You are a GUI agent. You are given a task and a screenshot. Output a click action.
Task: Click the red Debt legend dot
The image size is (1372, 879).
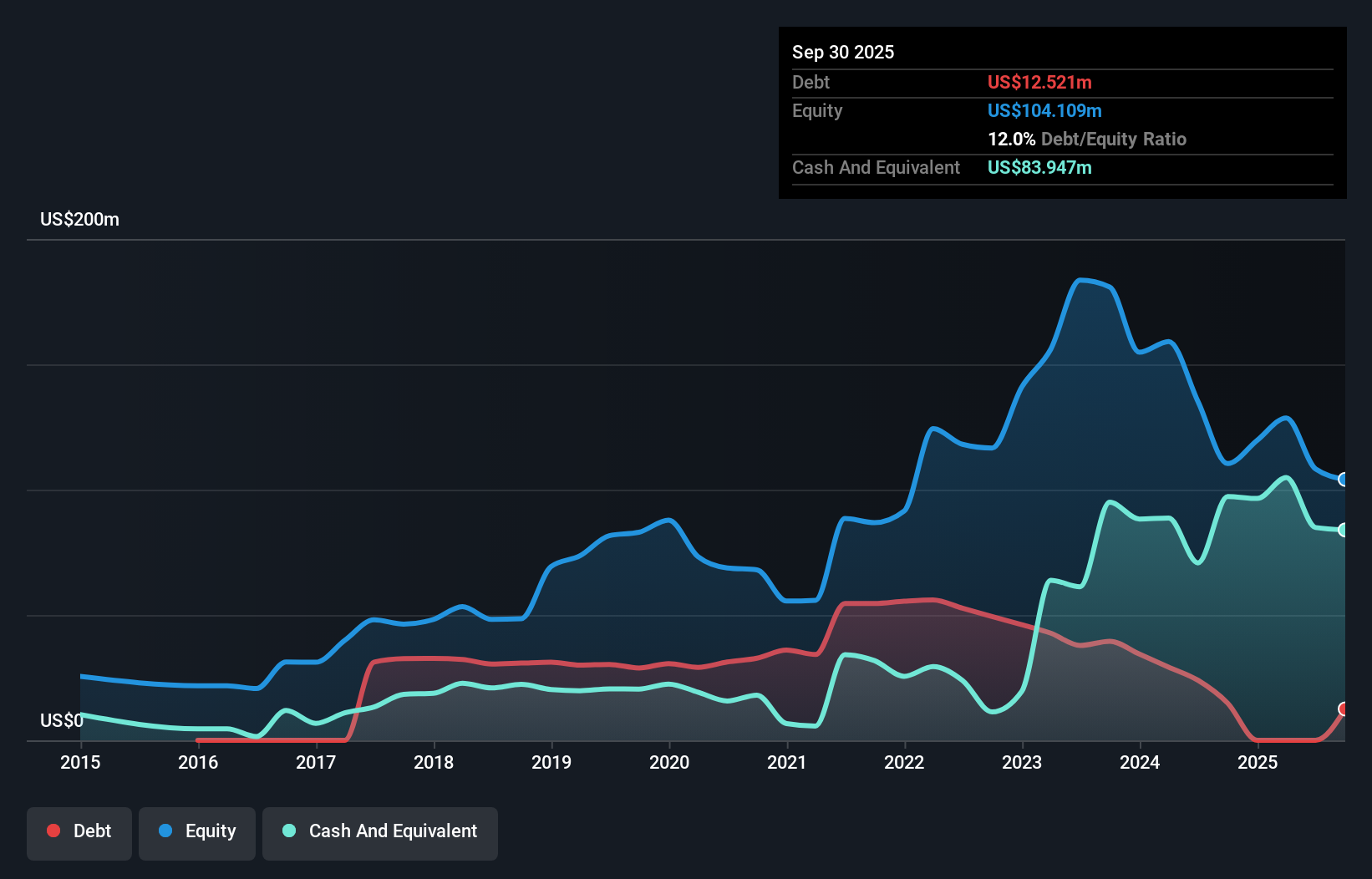click(x=53, y=831)
